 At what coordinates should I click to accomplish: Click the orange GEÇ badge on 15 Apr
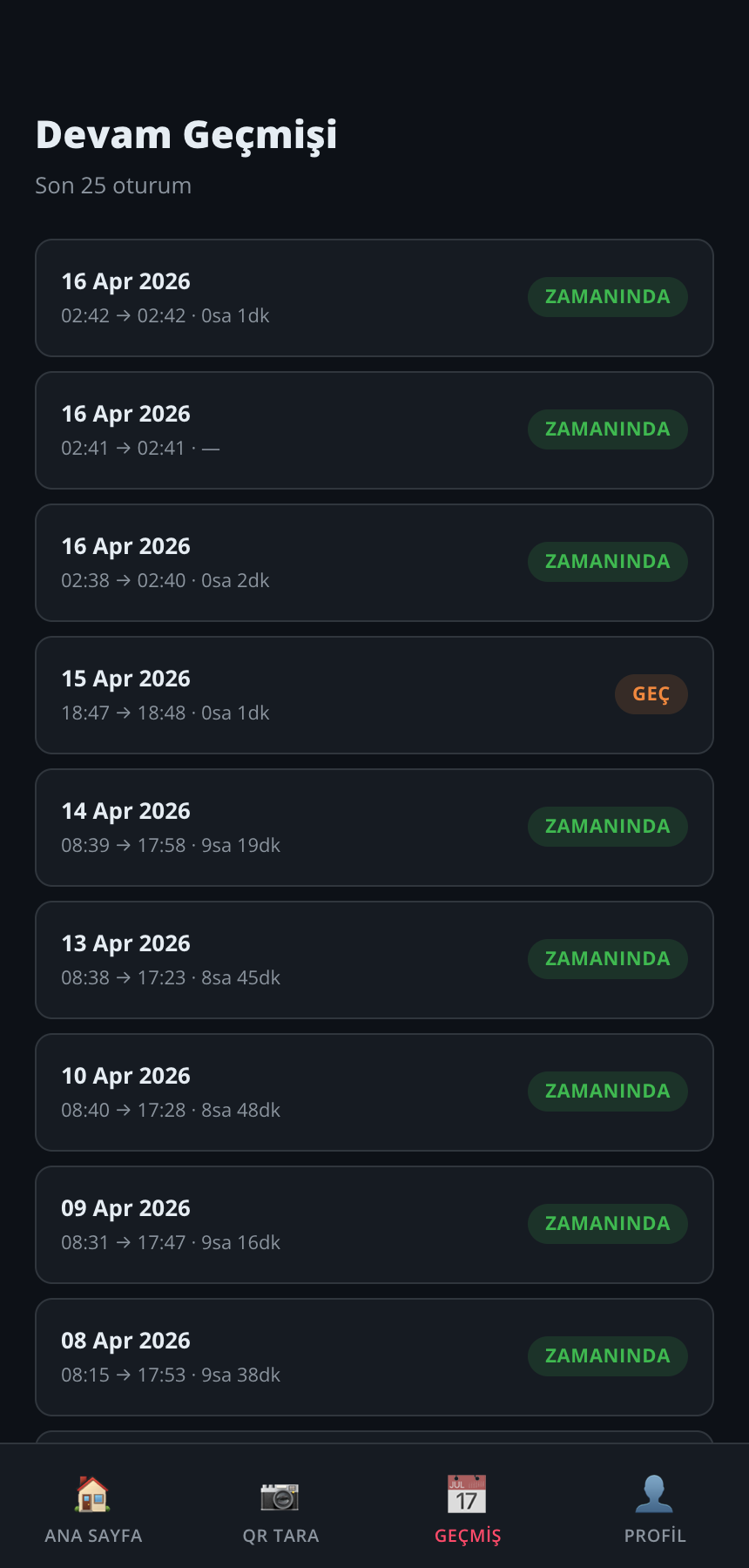click(651, 694)
